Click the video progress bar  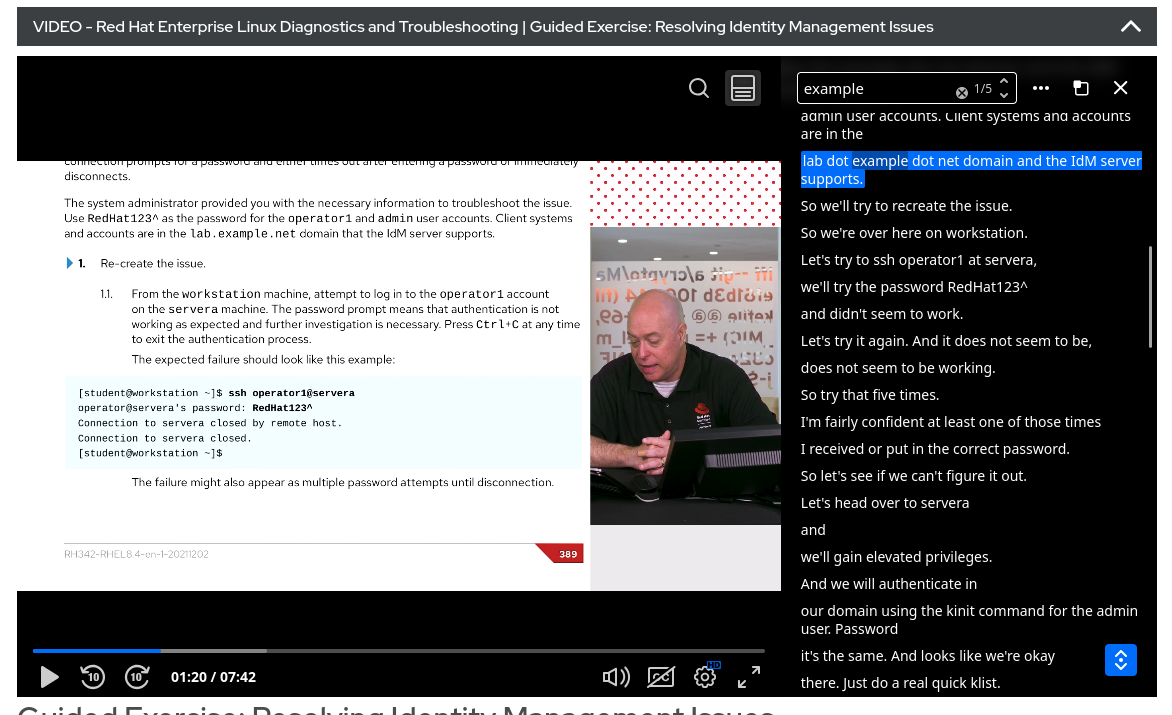coord(398,651)
